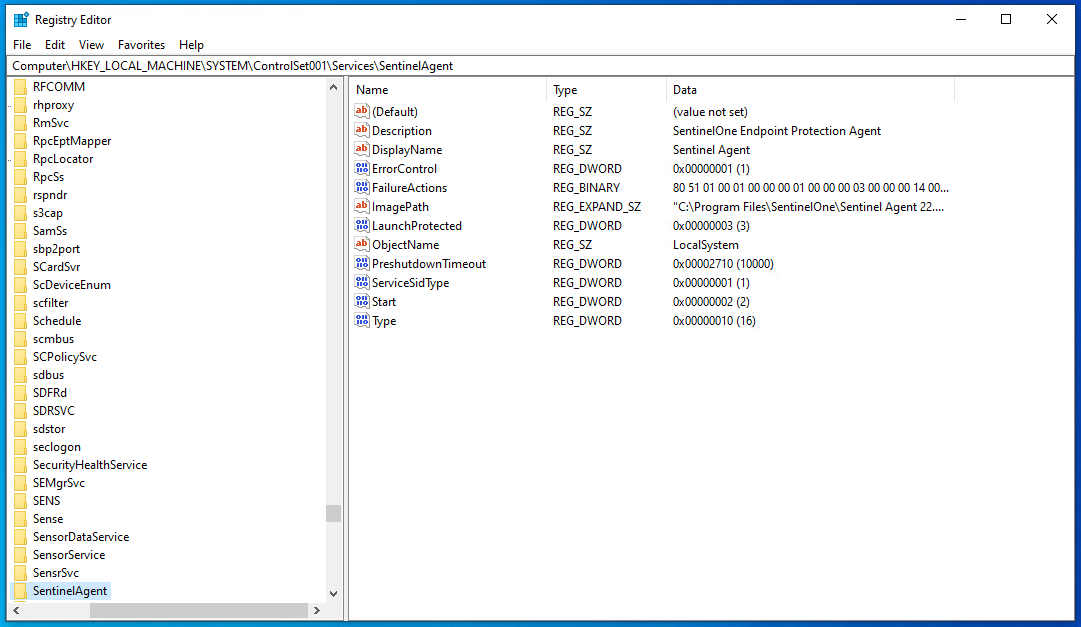1081x627 pixels.
Task: Sort values by the Data column header
Action: (x=811, y=90)
